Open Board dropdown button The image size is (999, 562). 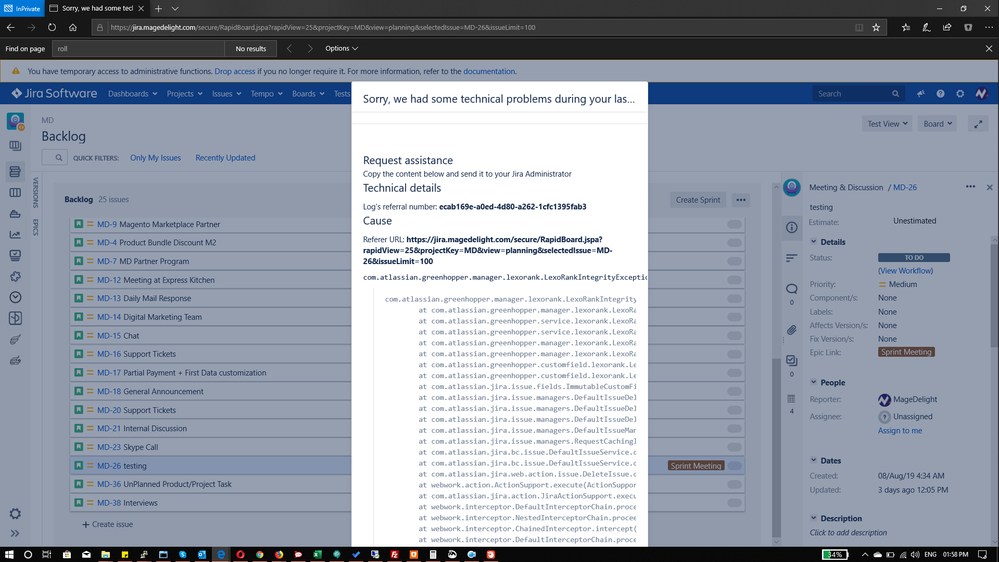[x=937, y=124]
